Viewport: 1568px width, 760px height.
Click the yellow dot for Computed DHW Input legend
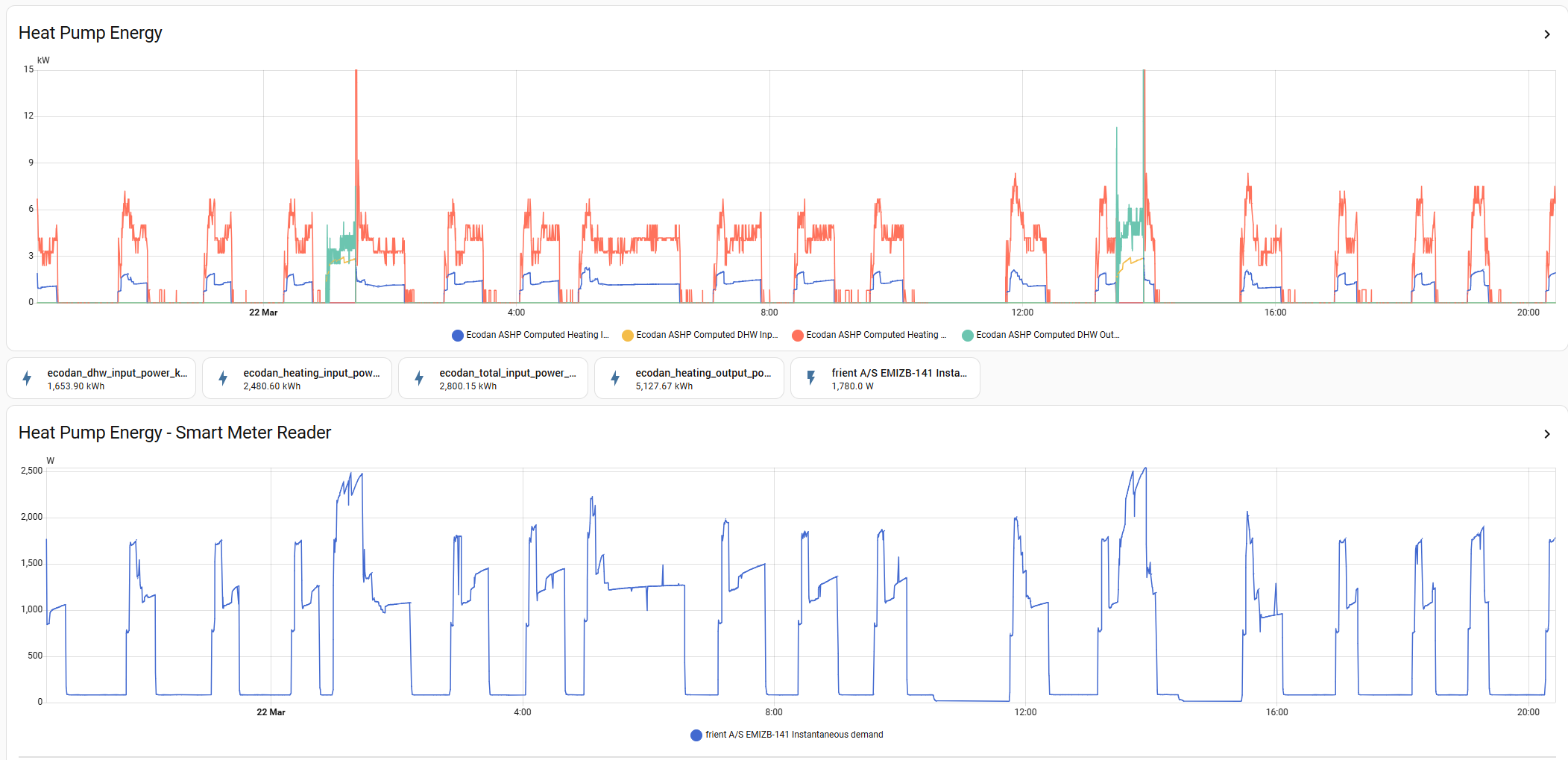point(628,336)
